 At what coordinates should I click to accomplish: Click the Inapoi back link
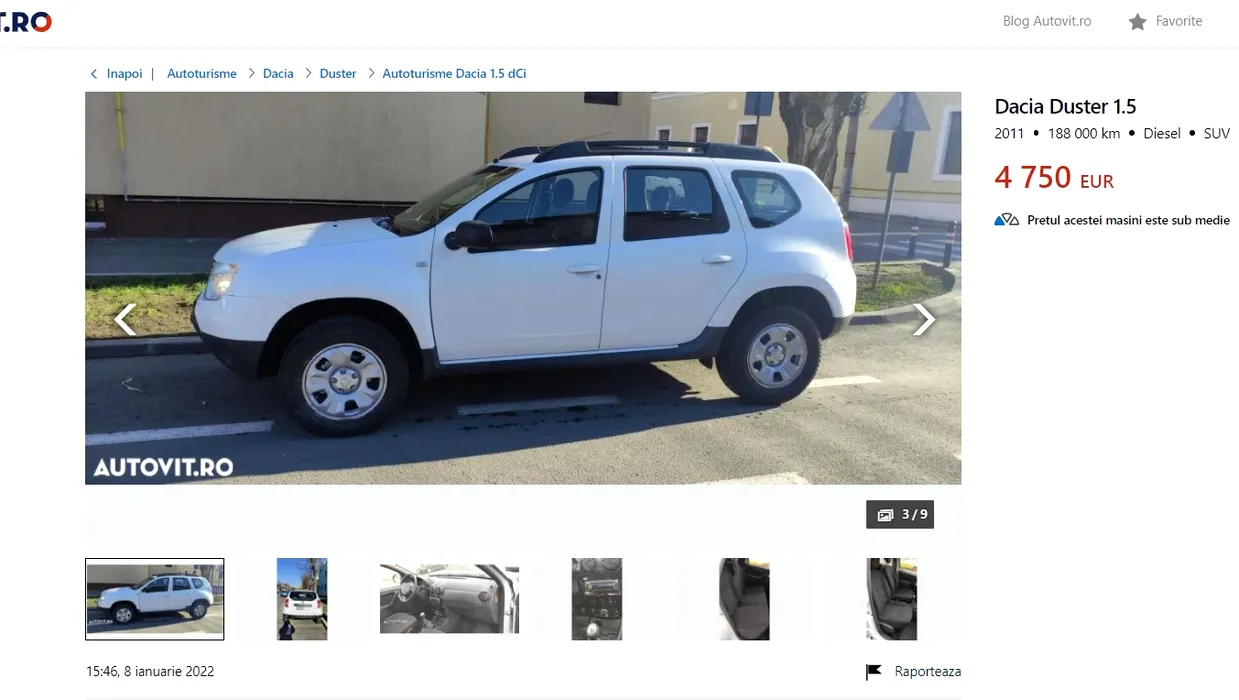click(124, 74)
